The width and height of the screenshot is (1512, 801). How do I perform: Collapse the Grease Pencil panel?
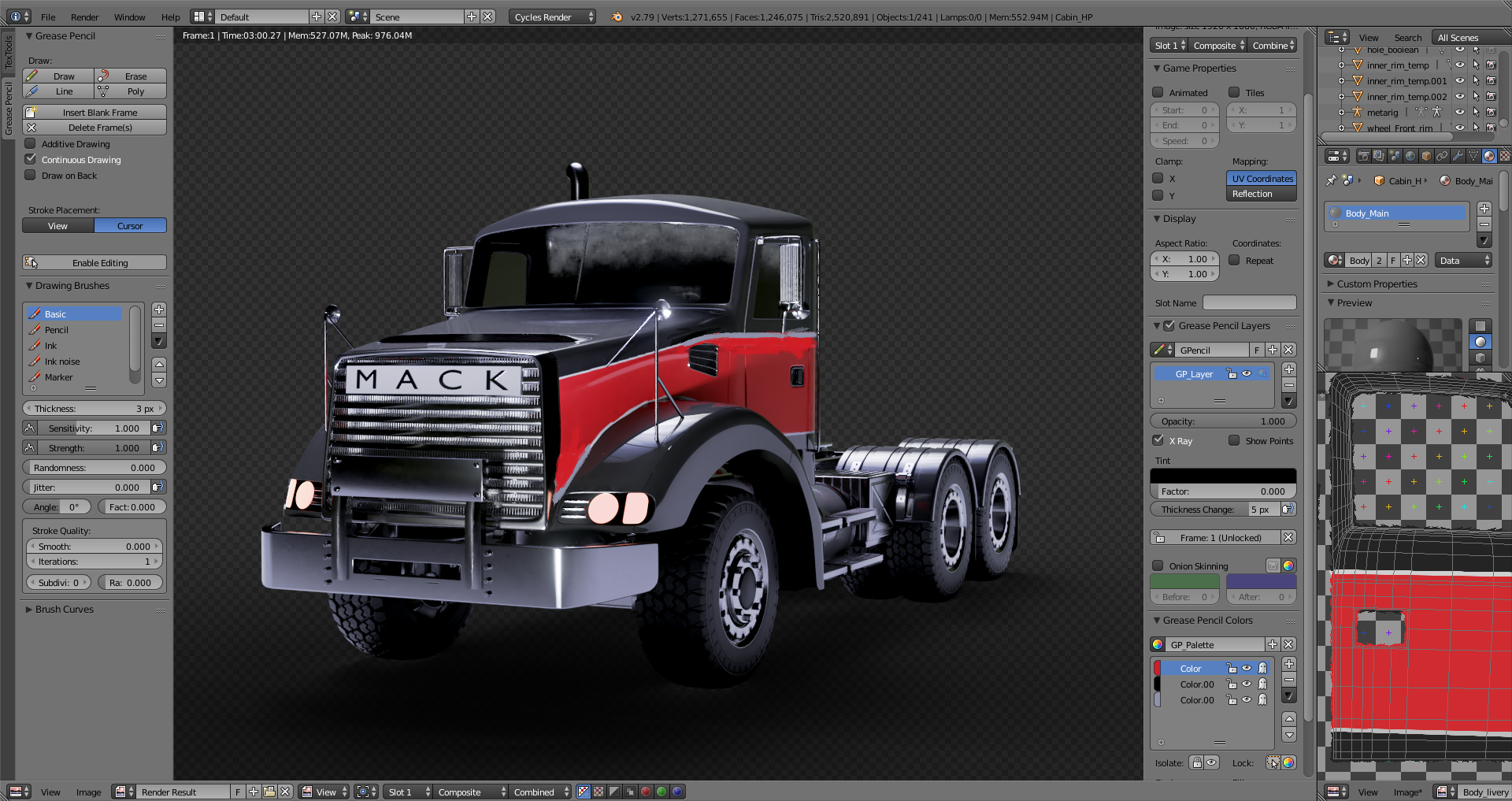tap(29, 35)
